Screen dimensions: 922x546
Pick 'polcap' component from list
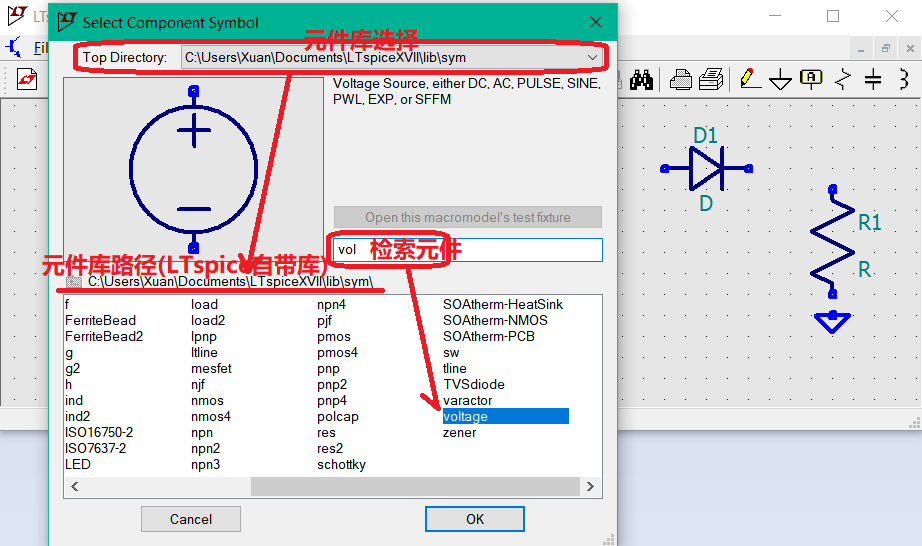[x=337, y=416]
